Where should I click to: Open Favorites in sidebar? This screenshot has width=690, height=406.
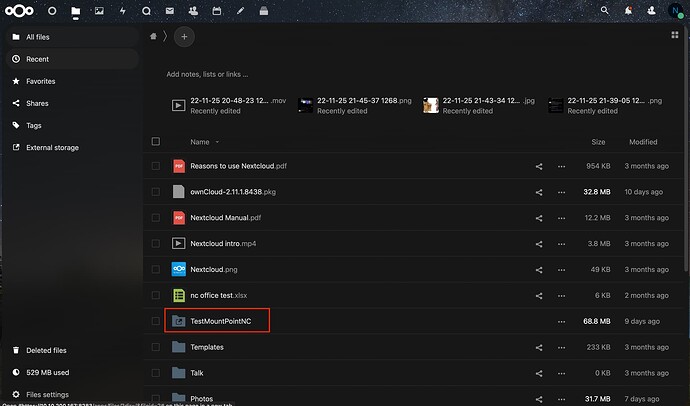point(73,81)
